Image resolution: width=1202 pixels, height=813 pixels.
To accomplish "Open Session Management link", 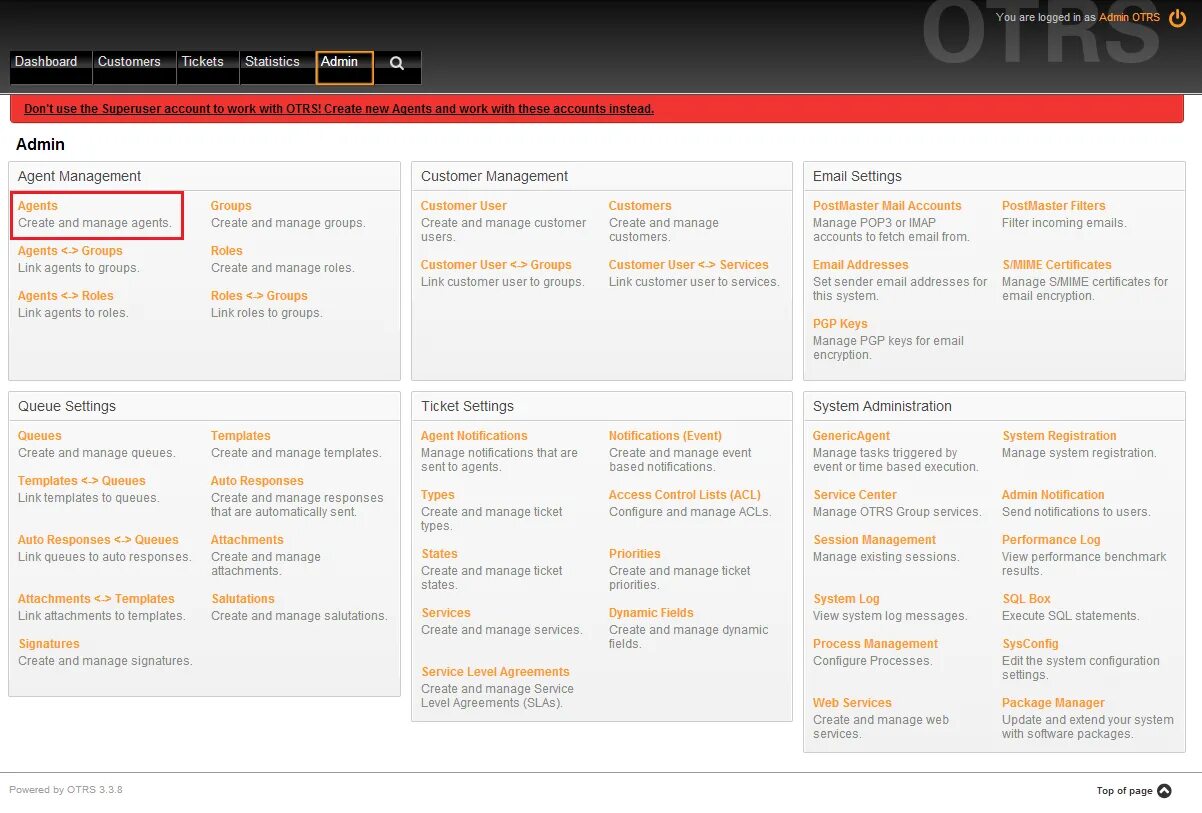I will pos(875,540).
